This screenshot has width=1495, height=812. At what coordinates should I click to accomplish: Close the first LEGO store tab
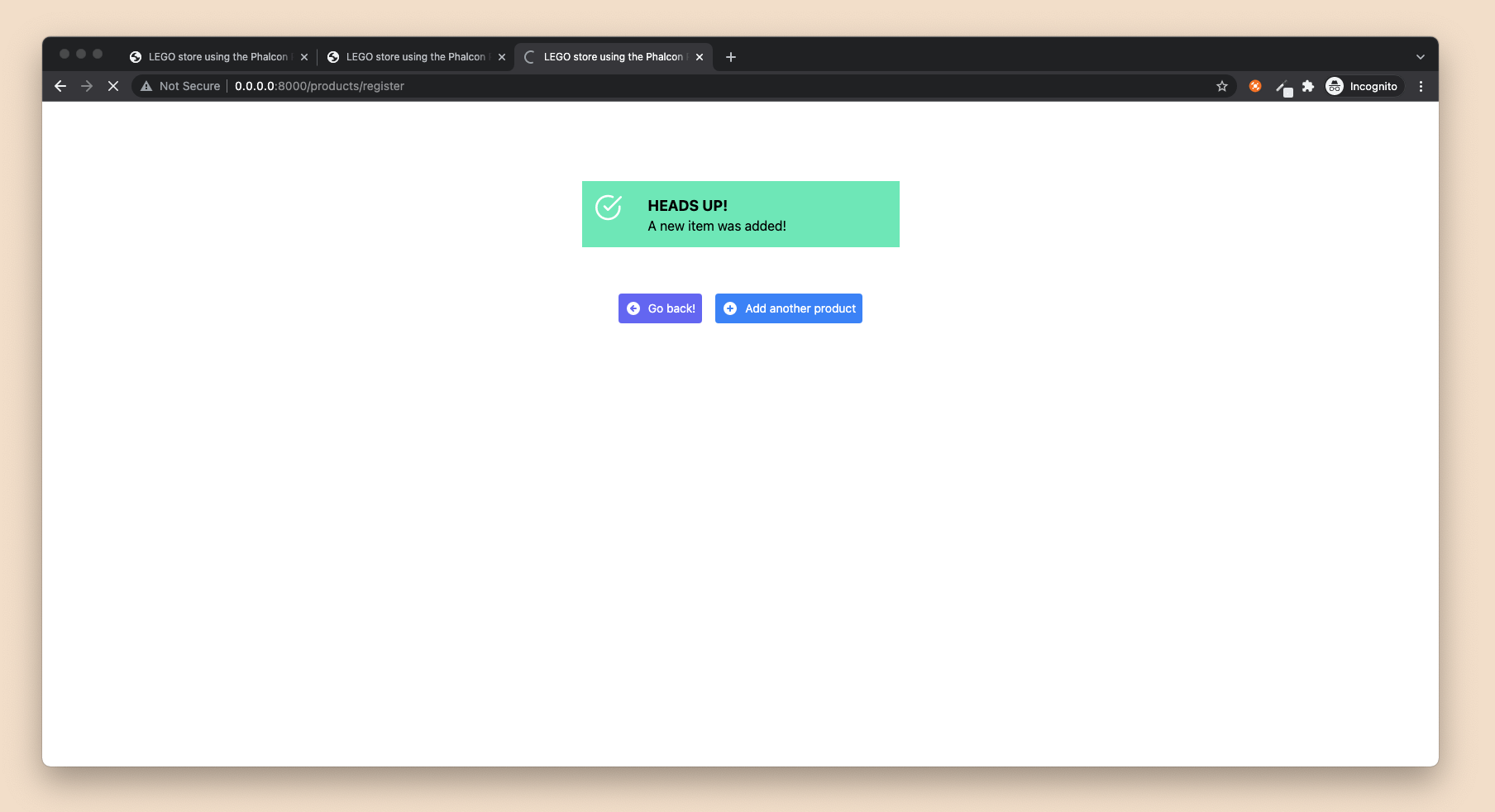tap(304, 57)
